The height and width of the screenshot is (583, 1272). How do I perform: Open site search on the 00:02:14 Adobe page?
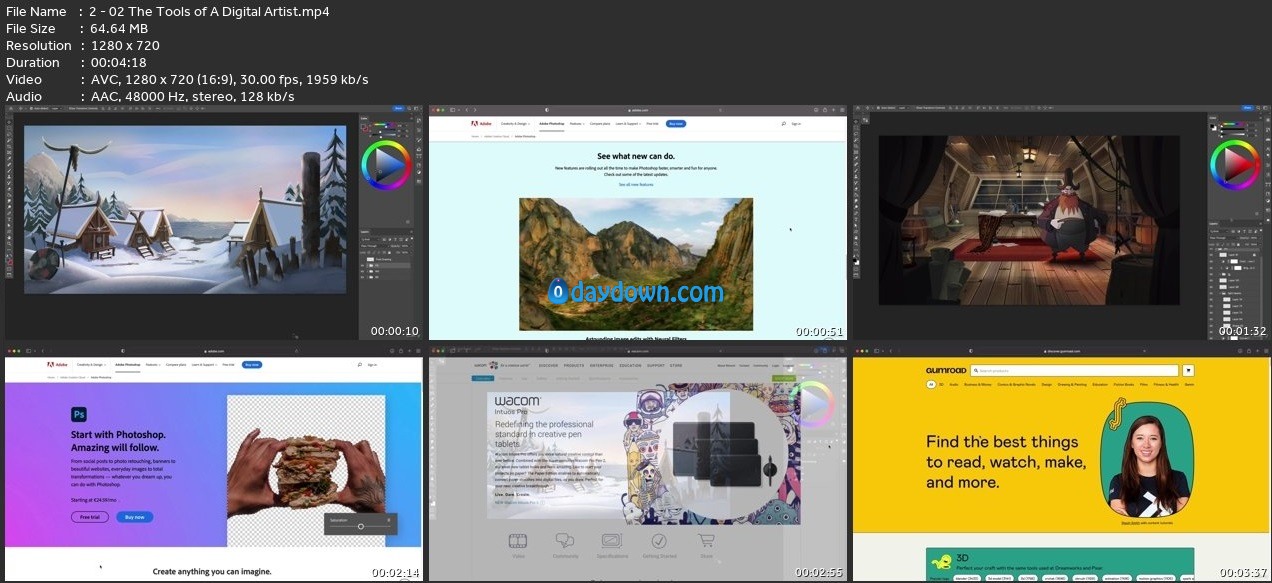359,365
